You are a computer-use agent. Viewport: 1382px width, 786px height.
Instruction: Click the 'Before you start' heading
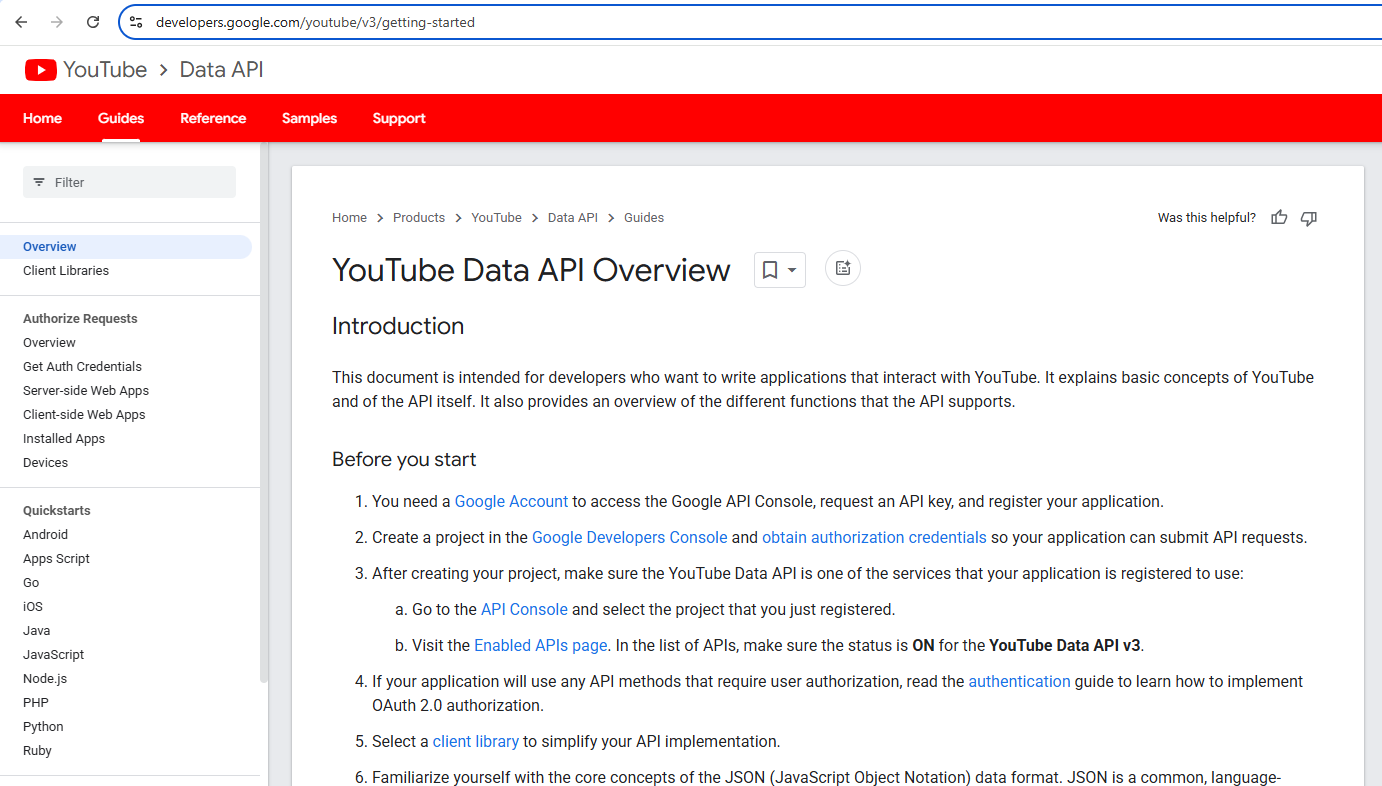[404, 459]
